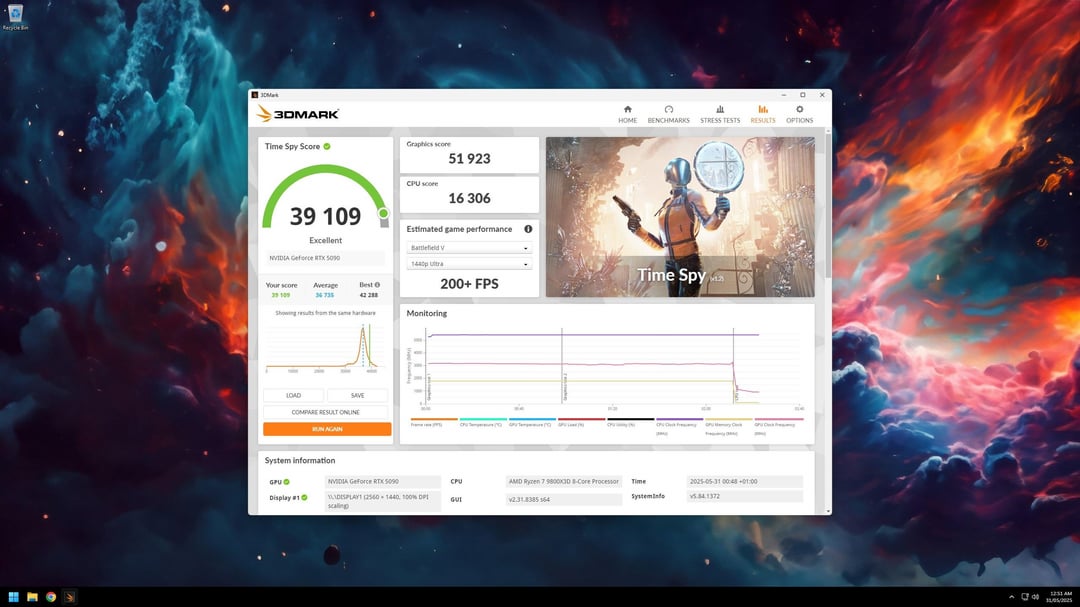Click the System information heading
Screen dimensions: 1080x607
tap(300, 460)
